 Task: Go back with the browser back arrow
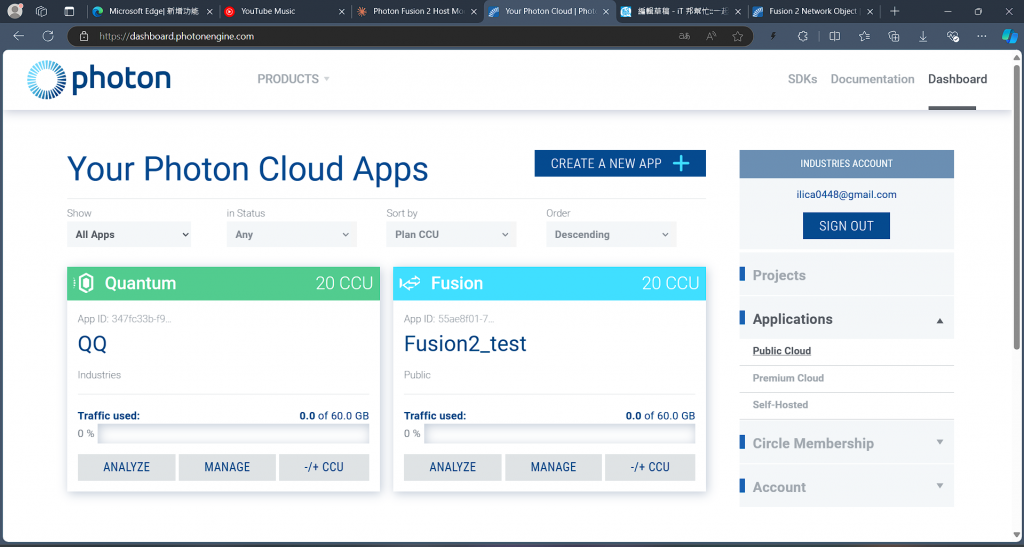(19, 37)
